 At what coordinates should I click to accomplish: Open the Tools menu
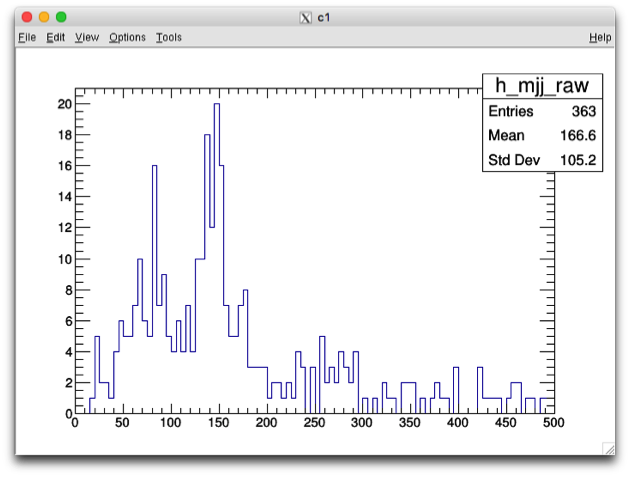click(169, 37)
